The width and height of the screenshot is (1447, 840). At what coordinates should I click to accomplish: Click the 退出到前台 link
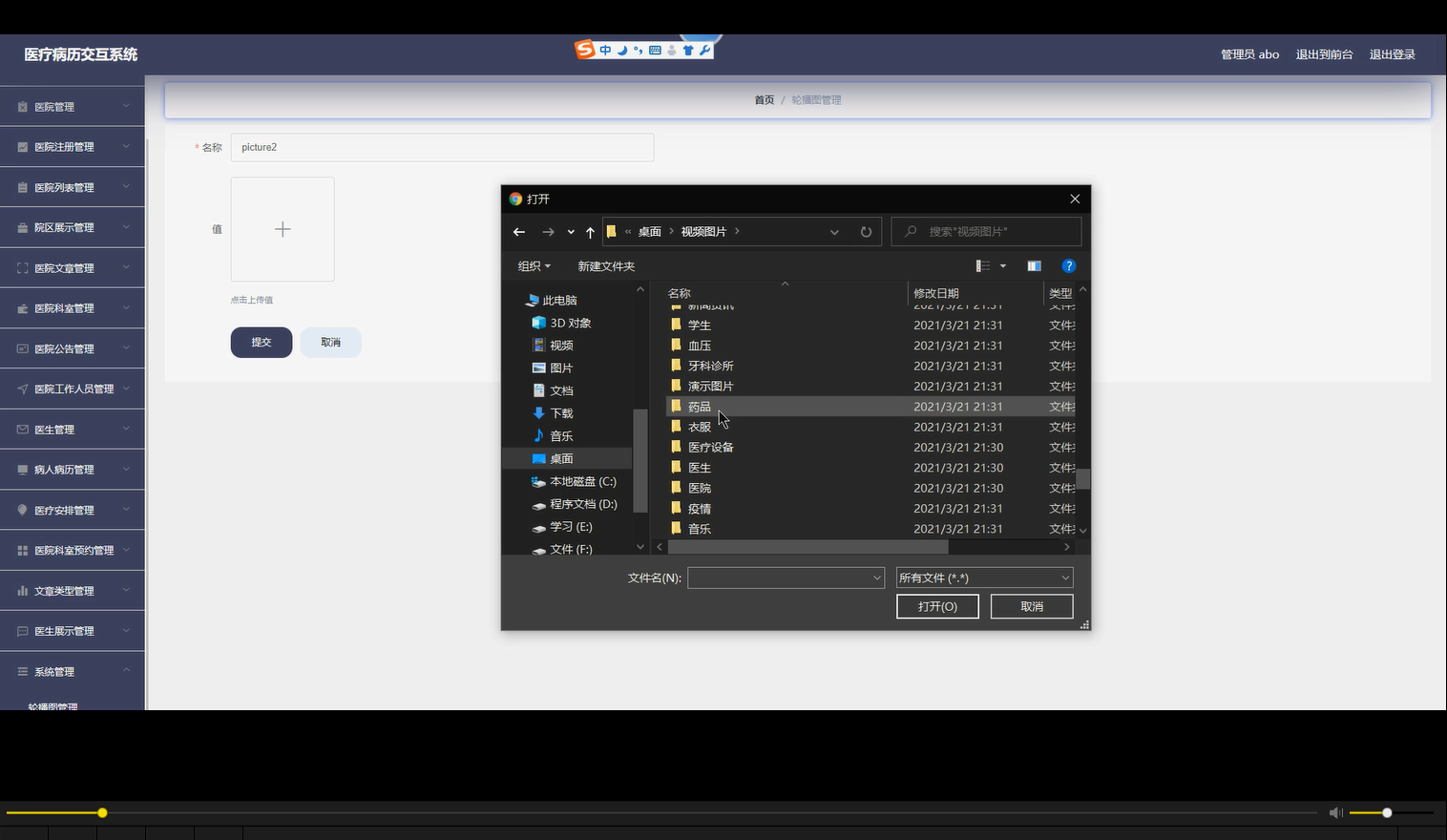(x=1324, y=54)
